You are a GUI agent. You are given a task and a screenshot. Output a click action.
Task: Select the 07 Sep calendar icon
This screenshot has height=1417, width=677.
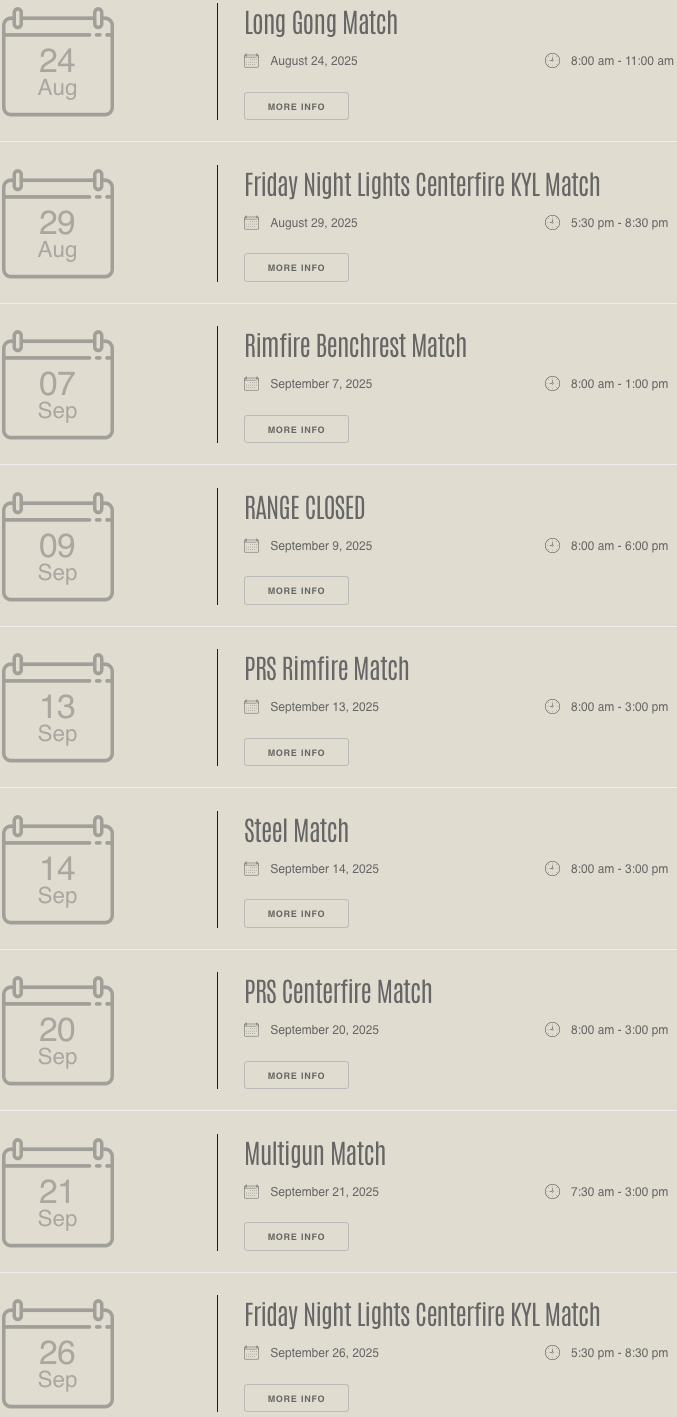(x=57, y=385)
